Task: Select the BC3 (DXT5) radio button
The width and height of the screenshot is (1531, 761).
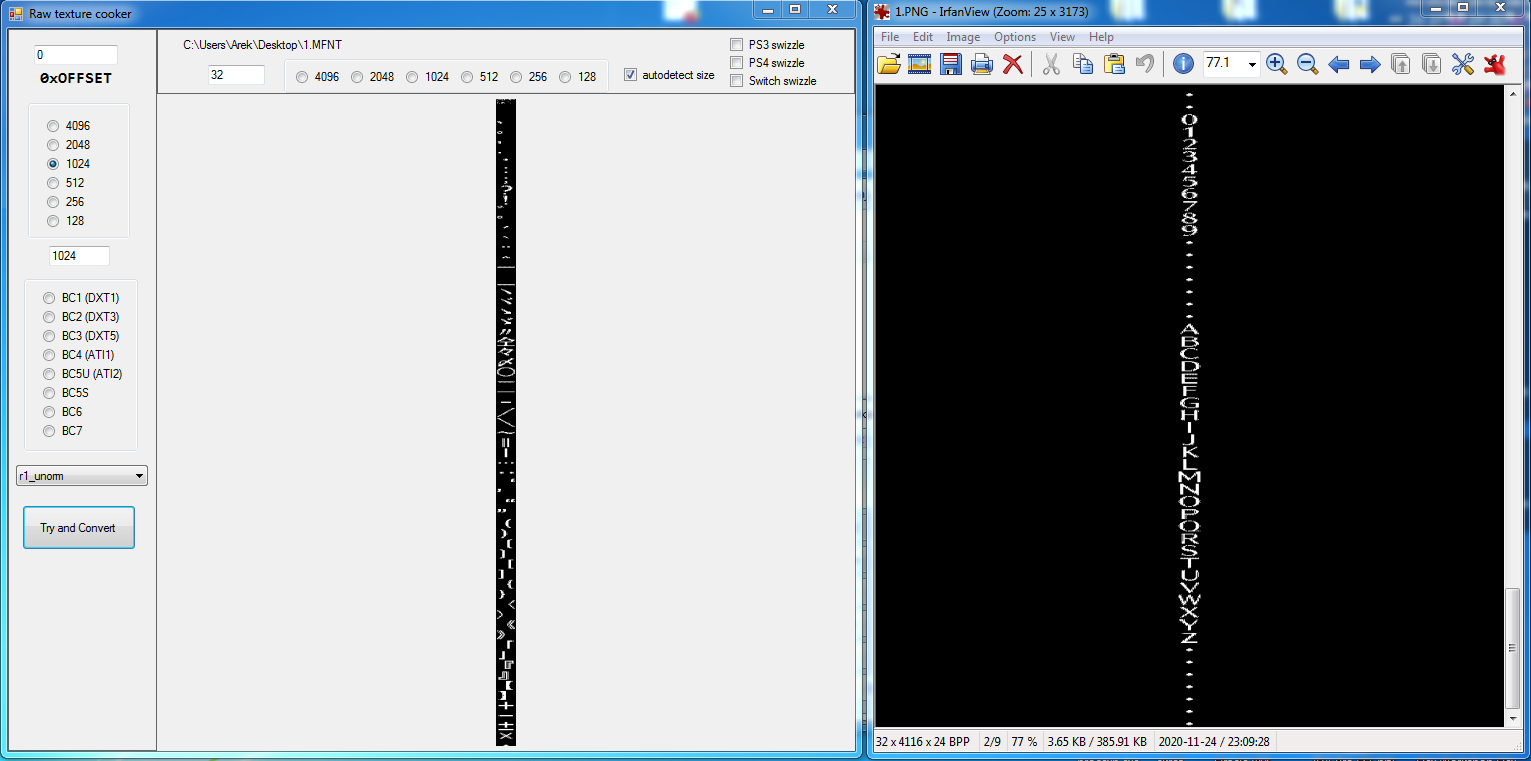Action: [x=49, y=336]
